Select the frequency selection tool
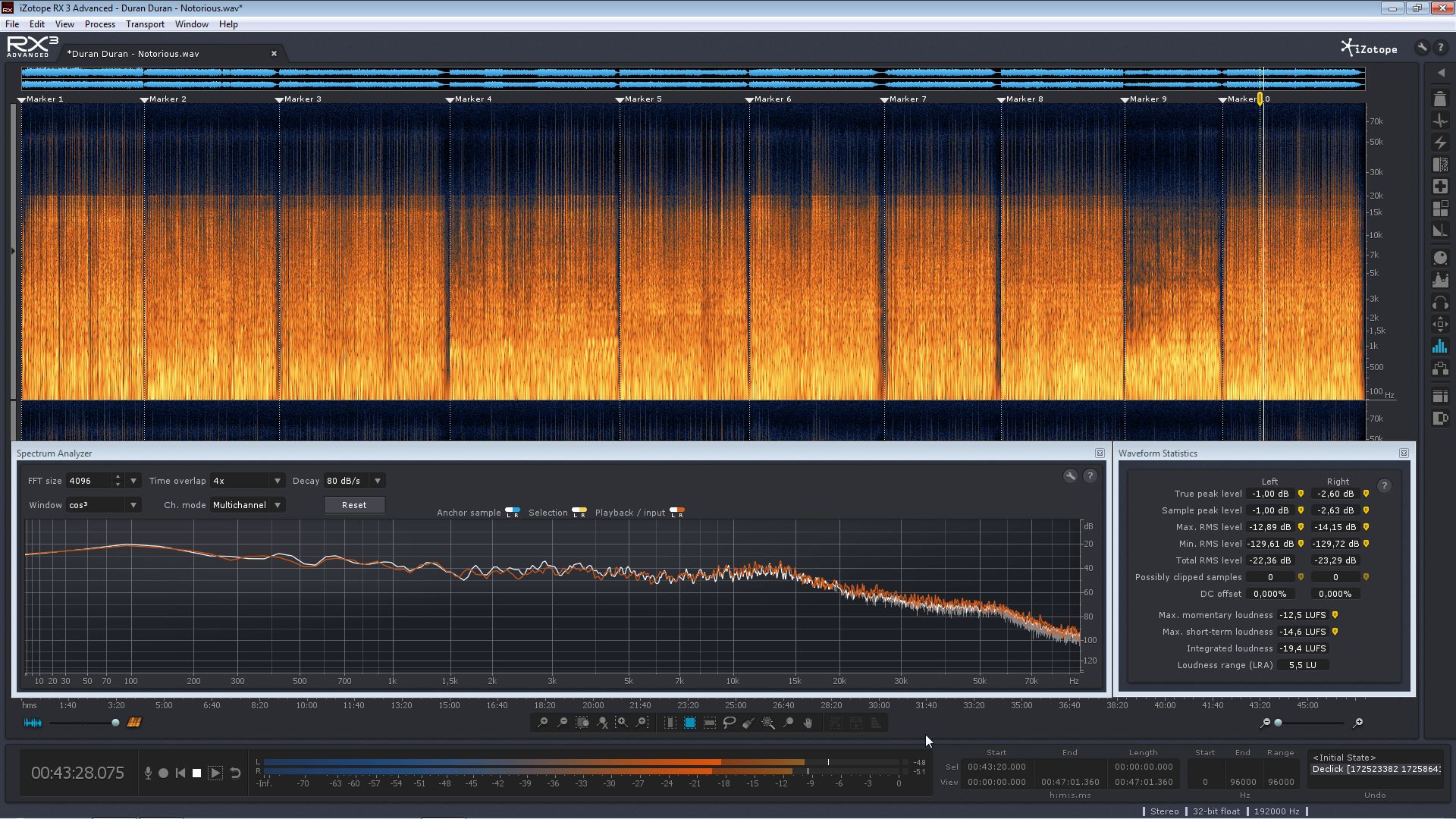Image resolution: width=1456 pixels, height=819 pixels. point(709,723)
